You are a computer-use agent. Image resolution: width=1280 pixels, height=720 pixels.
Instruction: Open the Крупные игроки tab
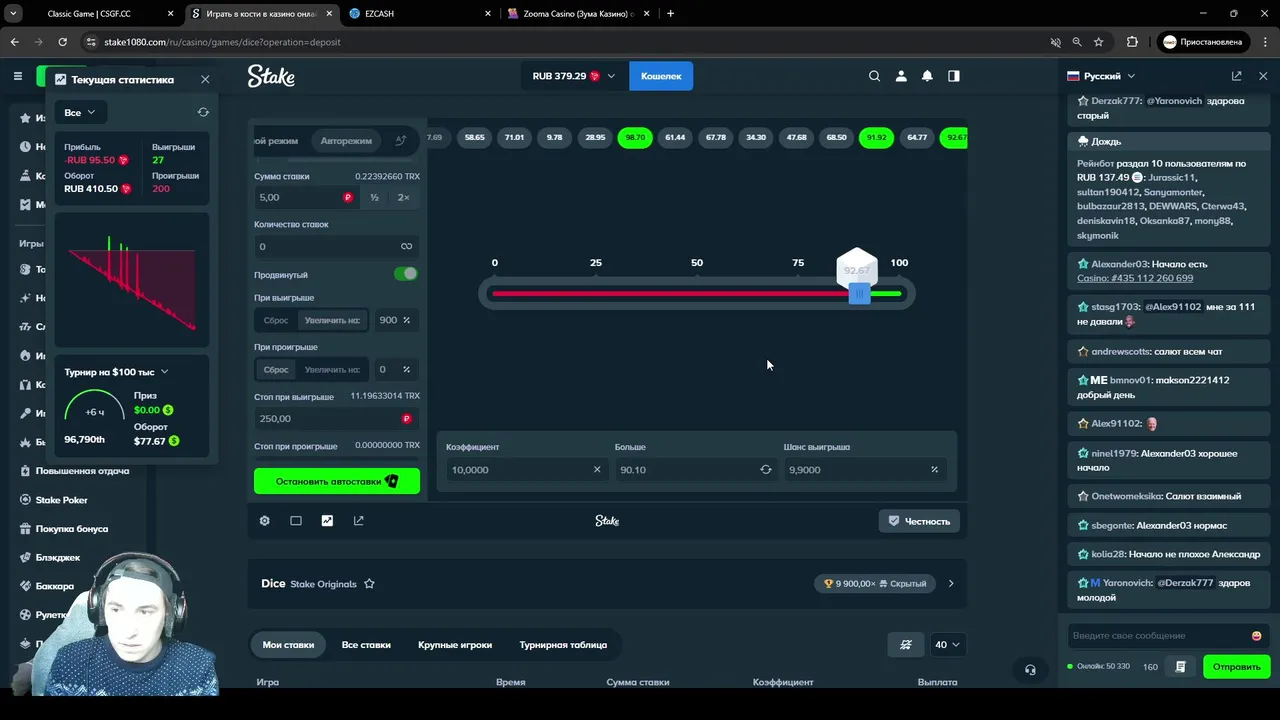pos(455,645)
